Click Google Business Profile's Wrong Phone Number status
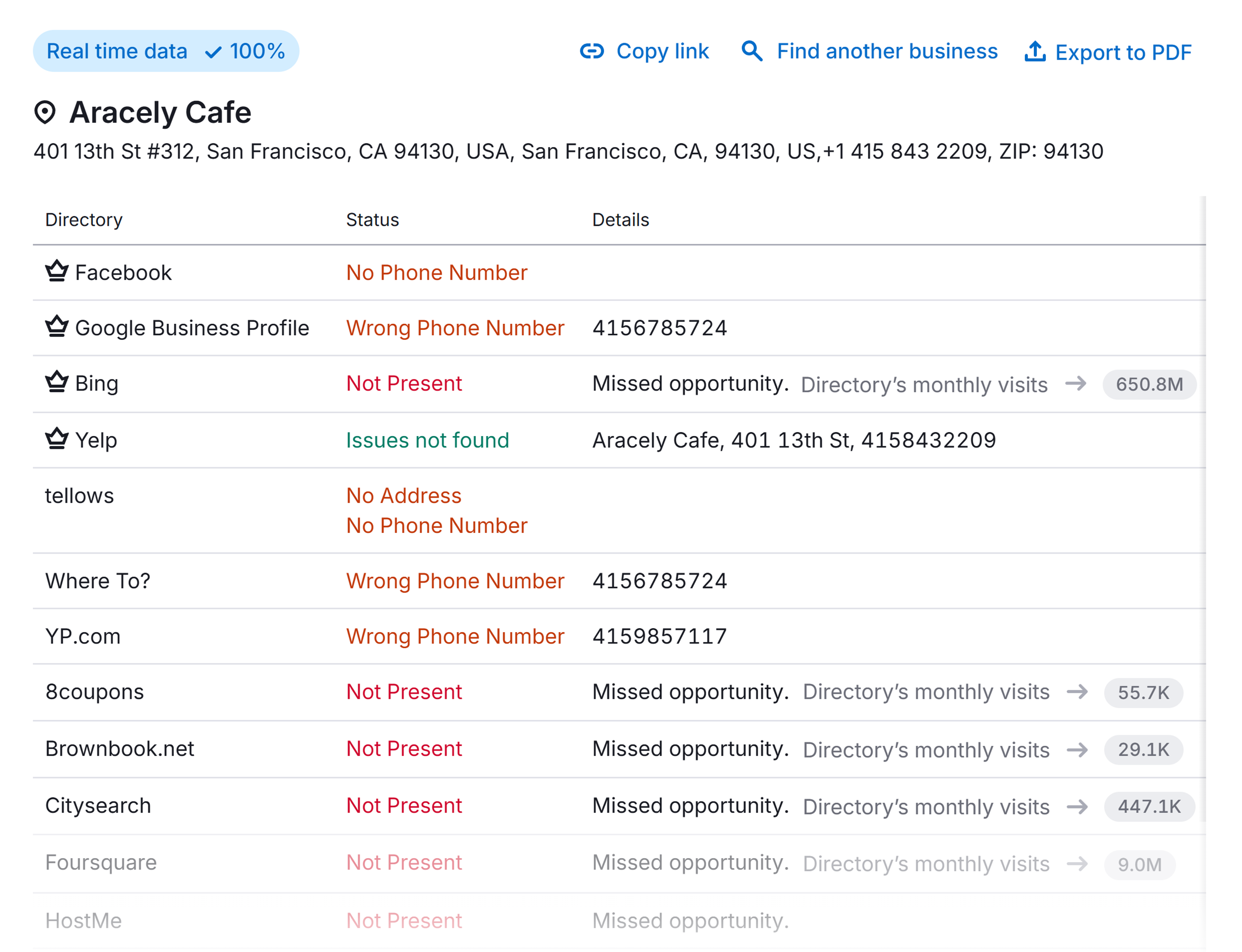1242x952 pixels. pyautogui.click(x=455, y=328)
